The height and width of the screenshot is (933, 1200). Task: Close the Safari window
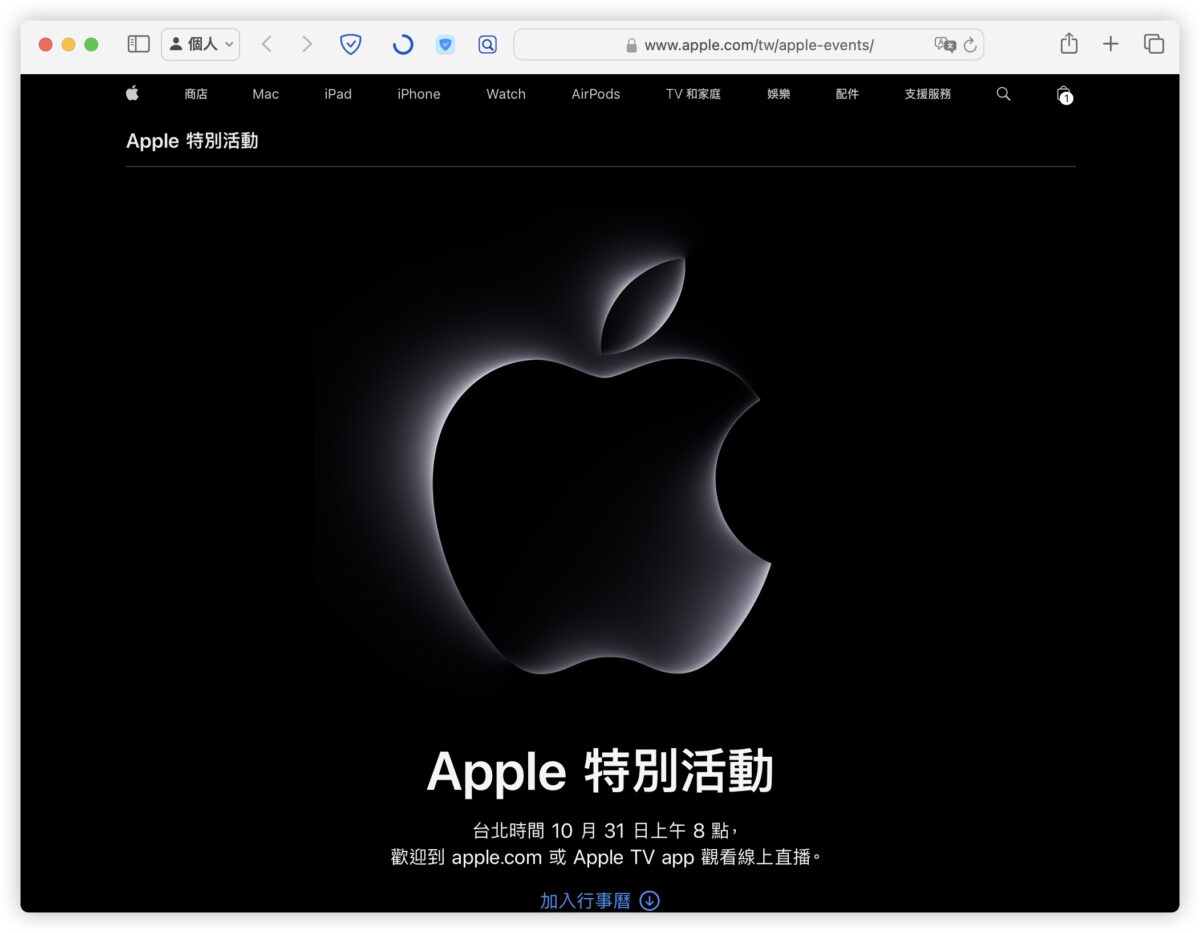[x=45, y=44]
